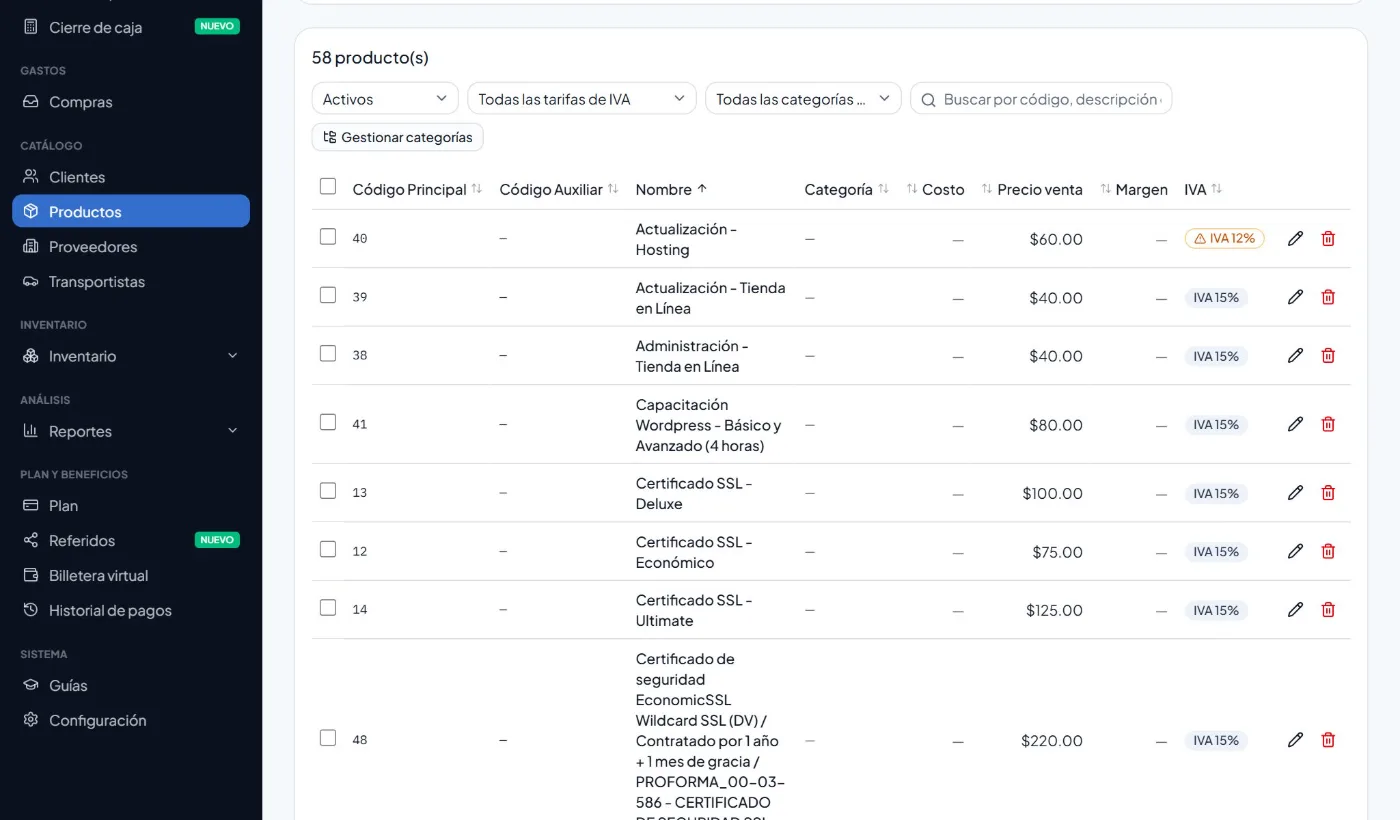
Task: Go to Proveedores in the sidebar
Action: coord(131,247)
